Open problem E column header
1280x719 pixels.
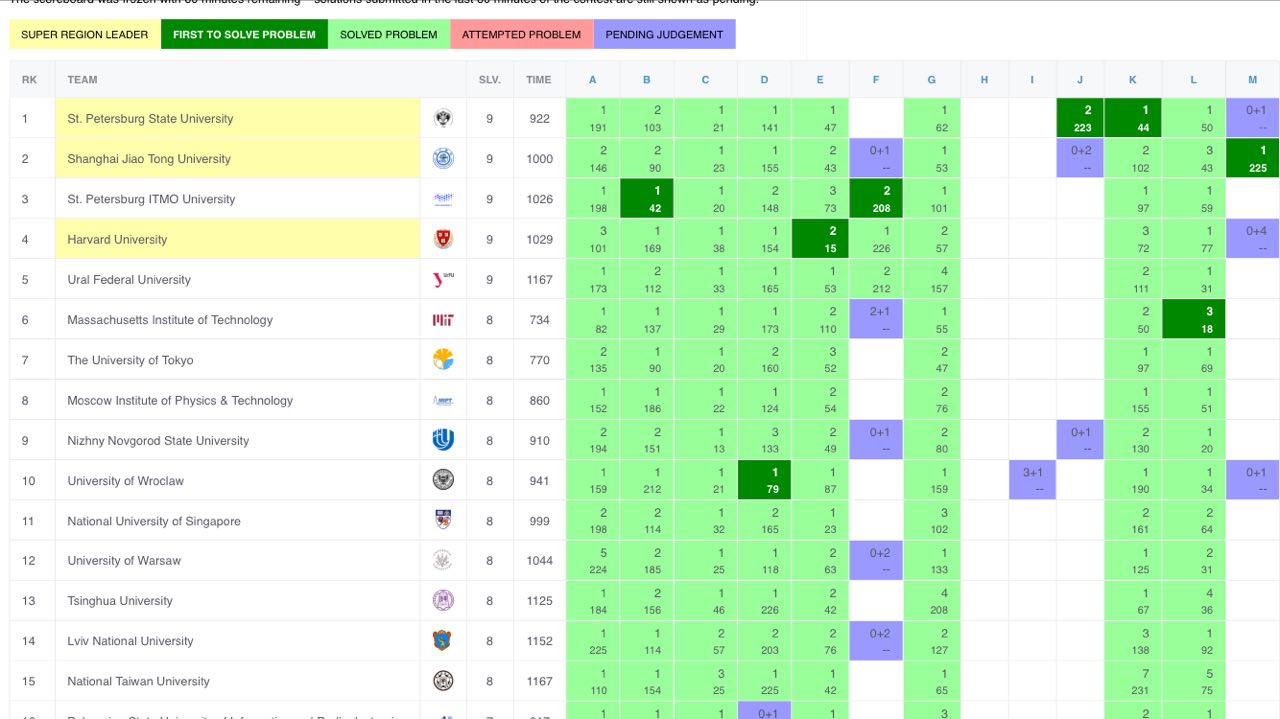[820, 80]
